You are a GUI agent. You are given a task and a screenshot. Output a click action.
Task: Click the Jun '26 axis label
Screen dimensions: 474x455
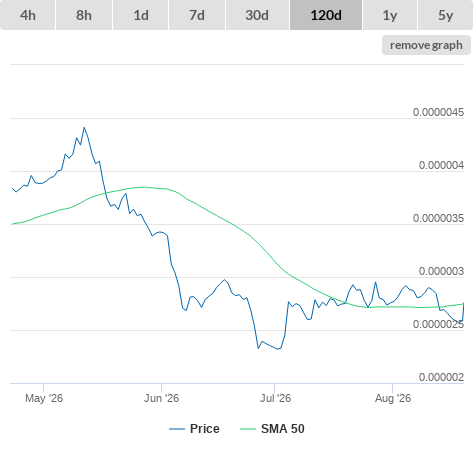161,398
